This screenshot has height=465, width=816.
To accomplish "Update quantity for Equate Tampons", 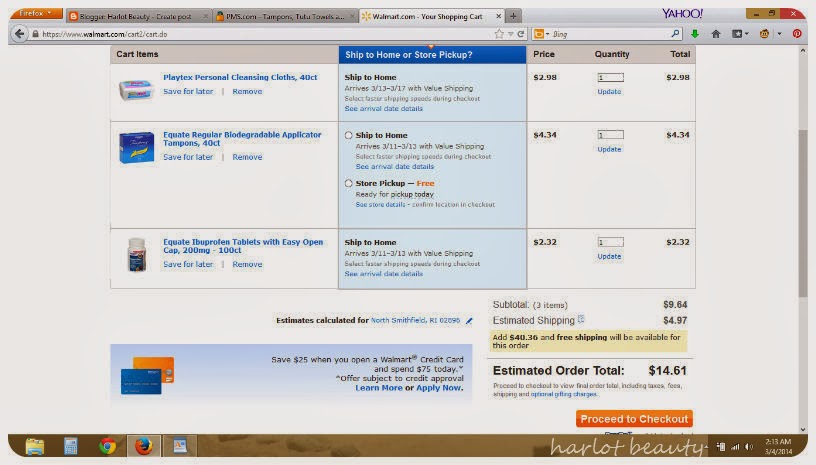I will coord(609,149).
